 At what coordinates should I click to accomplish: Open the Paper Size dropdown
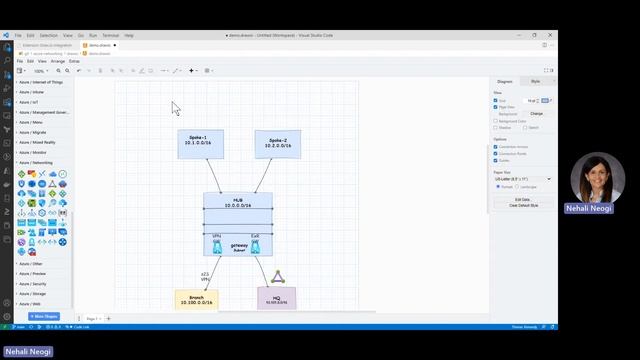522,179
